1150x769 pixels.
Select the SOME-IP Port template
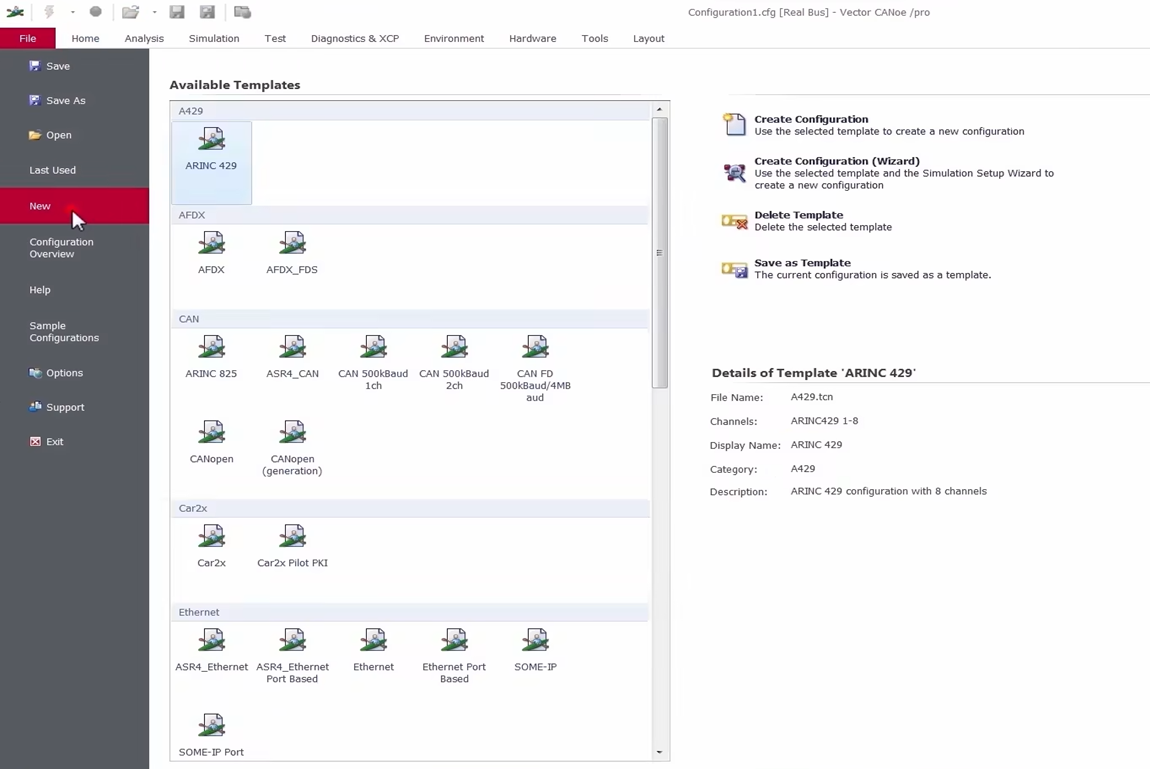pyautogui.click(x=211, y=735)
